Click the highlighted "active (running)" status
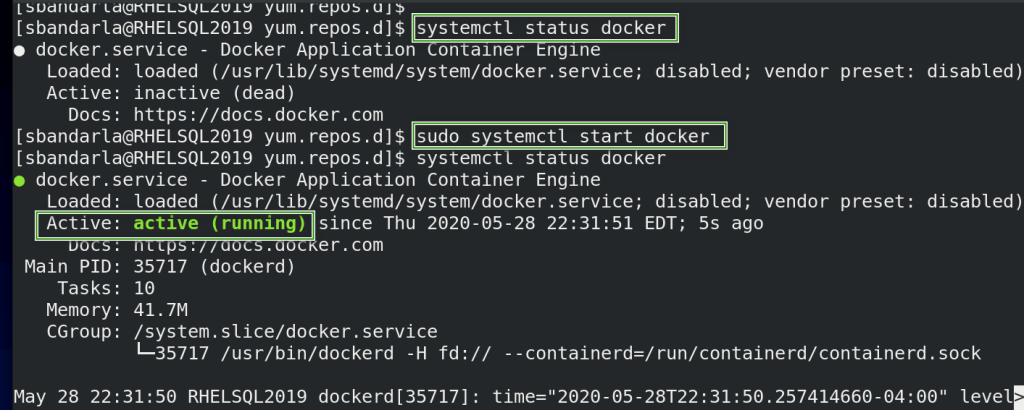Image resolution: width=1024 pixels, height=410 pixels. 220,224
